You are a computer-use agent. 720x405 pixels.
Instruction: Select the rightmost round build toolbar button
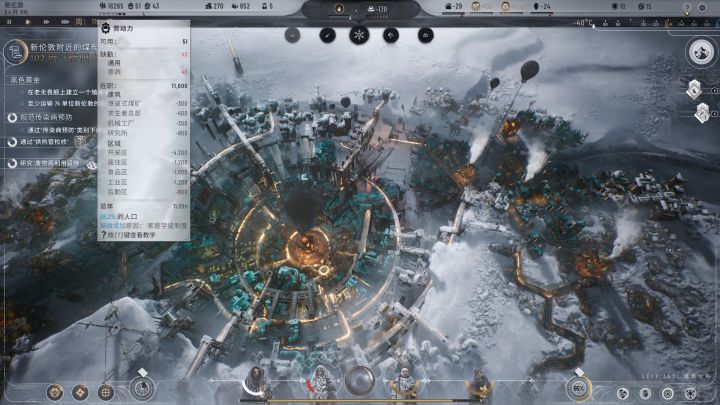(426, 35)
